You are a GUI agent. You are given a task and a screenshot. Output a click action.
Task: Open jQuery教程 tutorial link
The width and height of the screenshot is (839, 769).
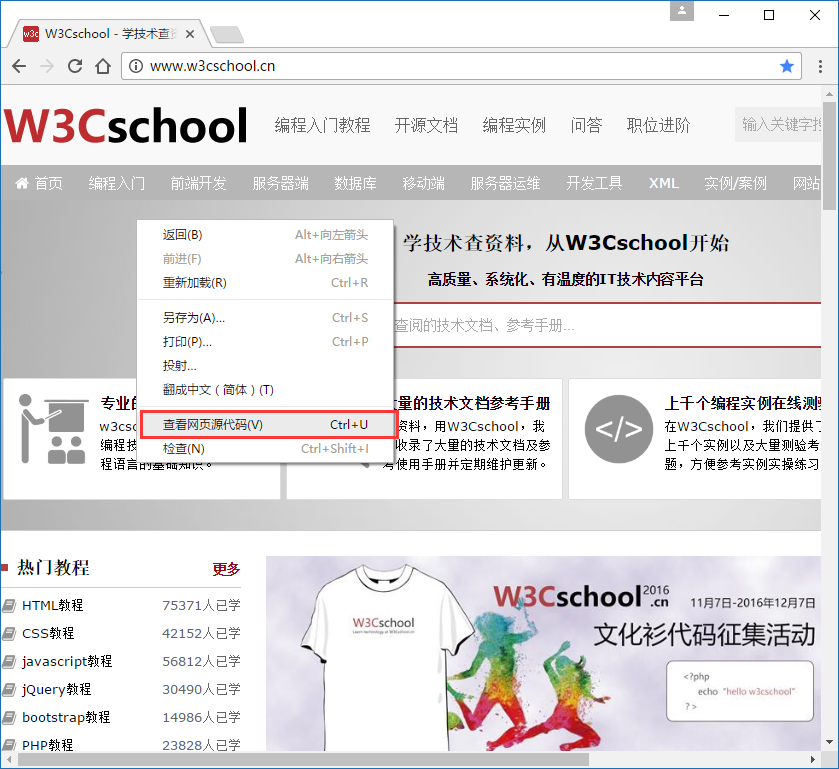(57, 689)
